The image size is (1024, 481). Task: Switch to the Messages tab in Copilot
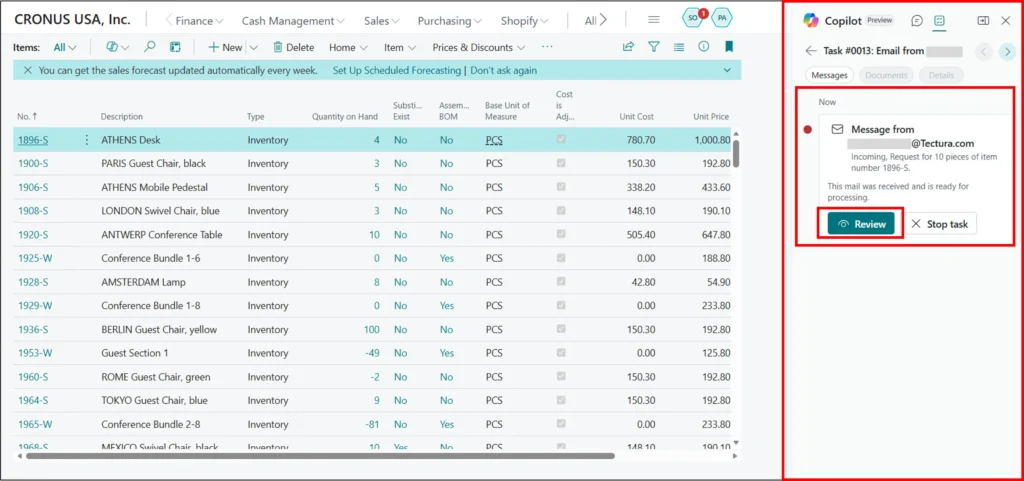point(829,75)
